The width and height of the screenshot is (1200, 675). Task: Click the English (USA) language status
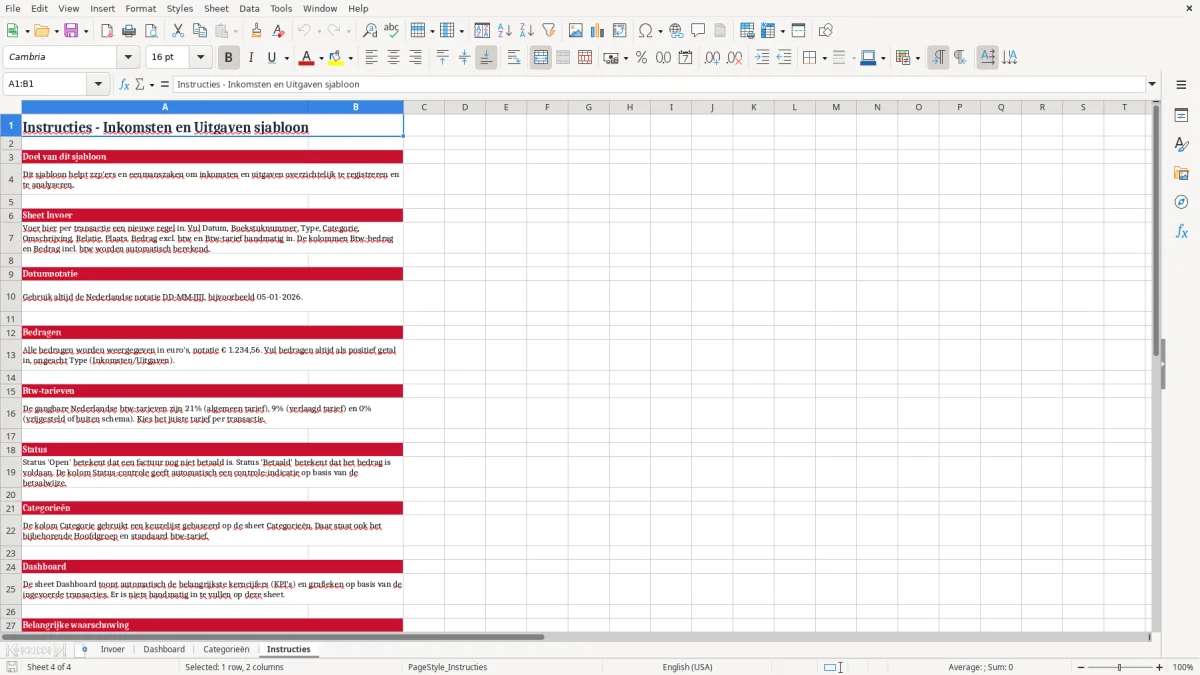[x=687, y=667]
